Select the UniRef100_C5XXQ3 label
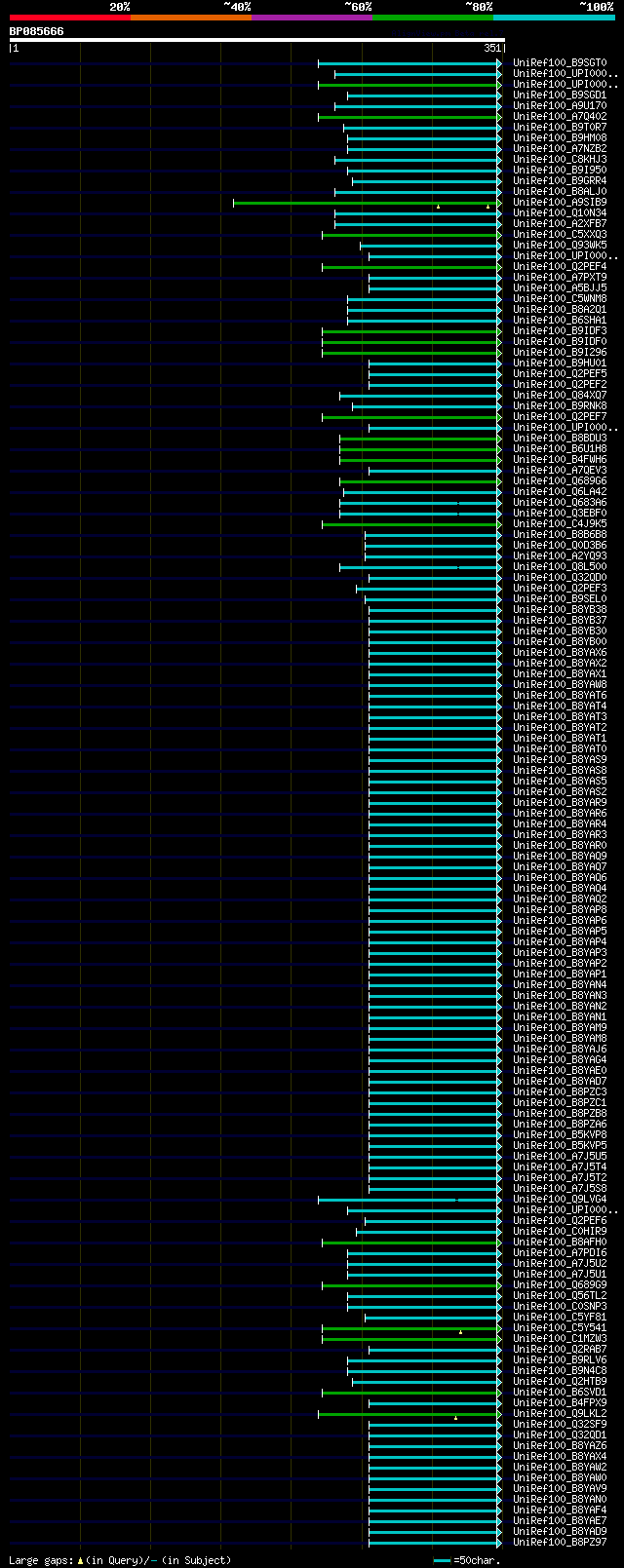This screenshot has width=624, height=1568. (560, 235)
